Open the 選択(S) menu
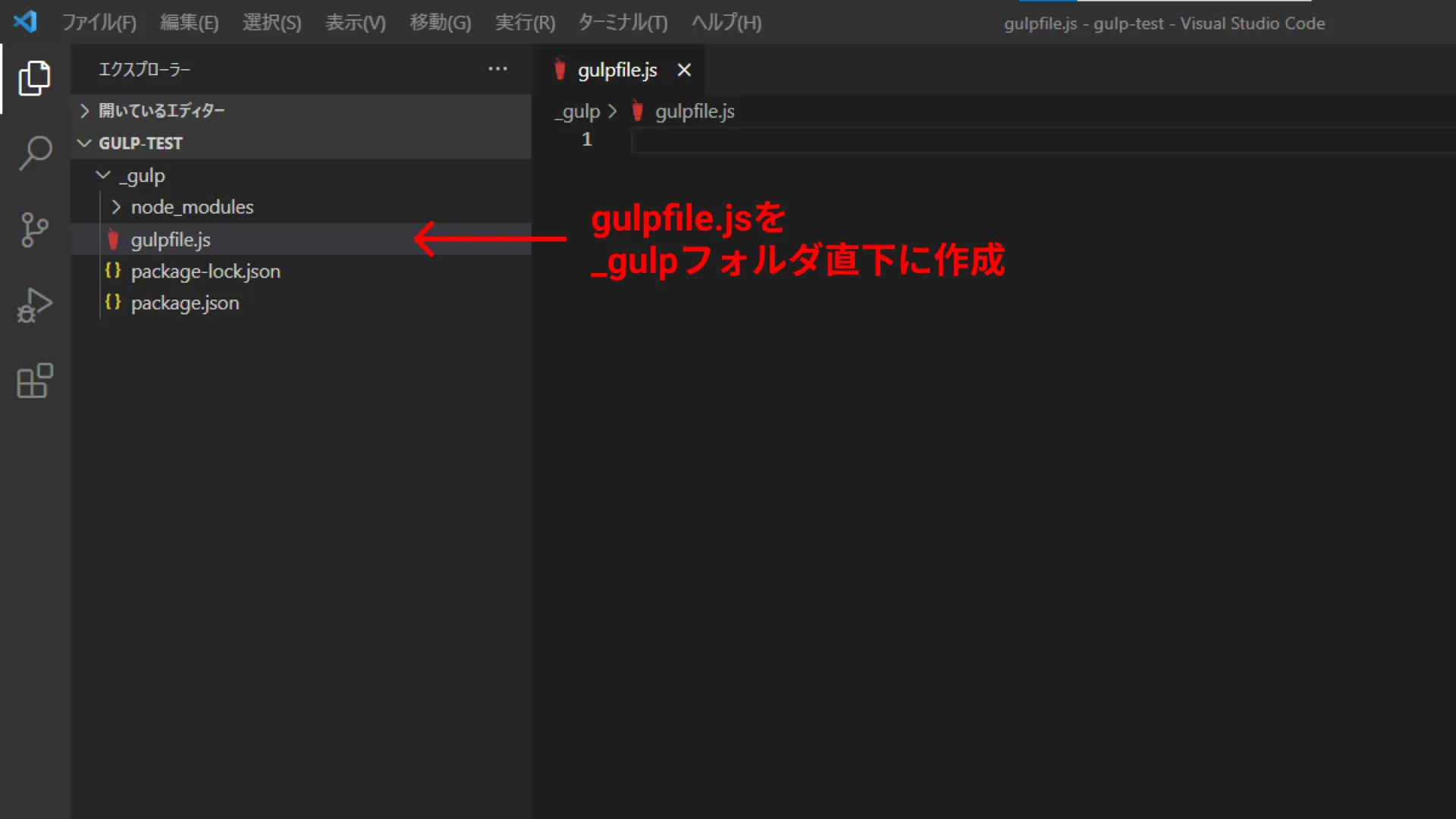The image size is (1456, 819). pyautogui.click(x=272, y=23)
